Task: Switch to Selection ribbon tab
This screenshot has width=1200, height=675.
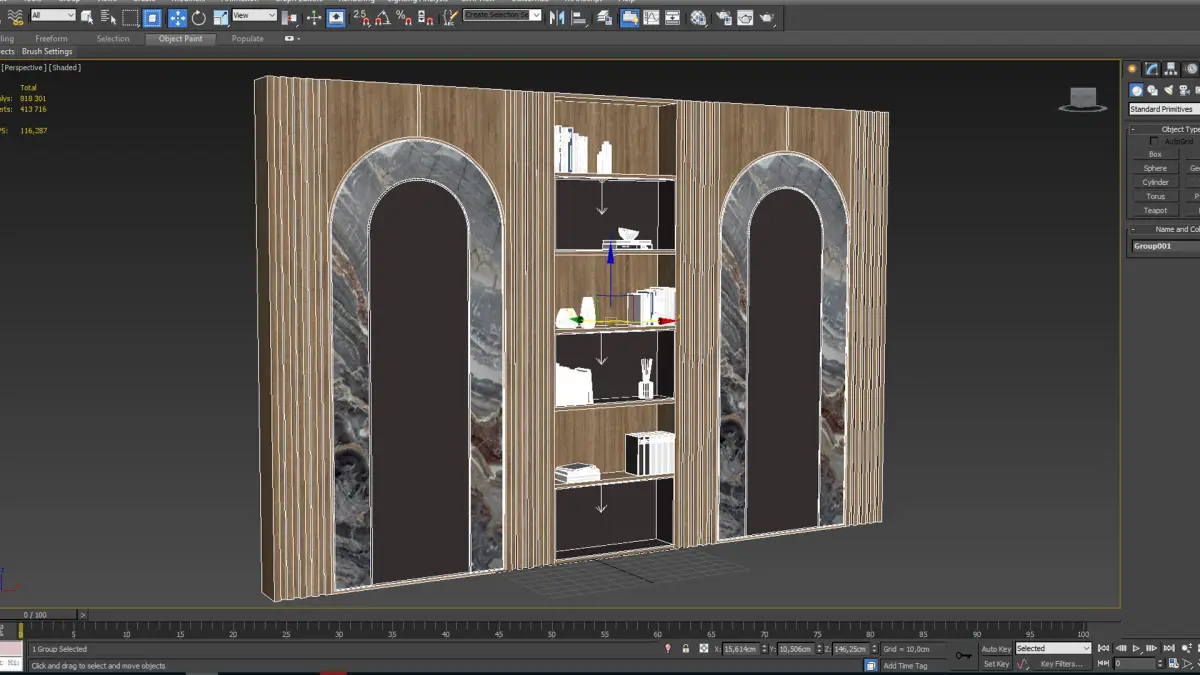Action: (x=113, y=39)
